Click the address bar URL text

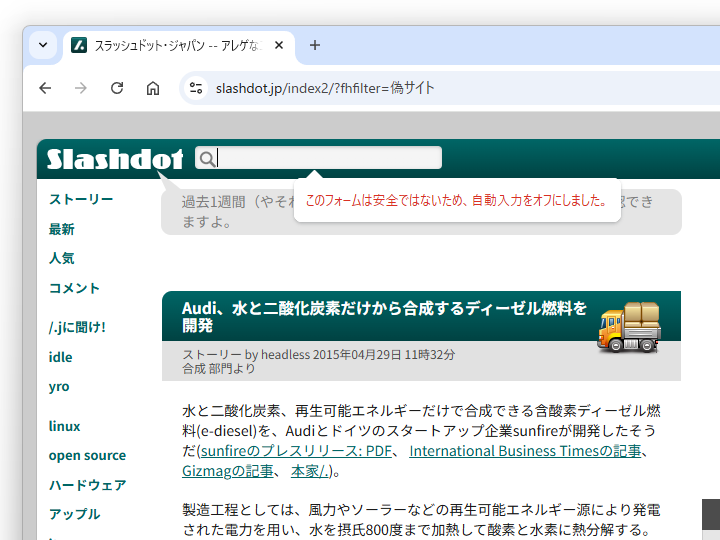(x=325, y=88)
